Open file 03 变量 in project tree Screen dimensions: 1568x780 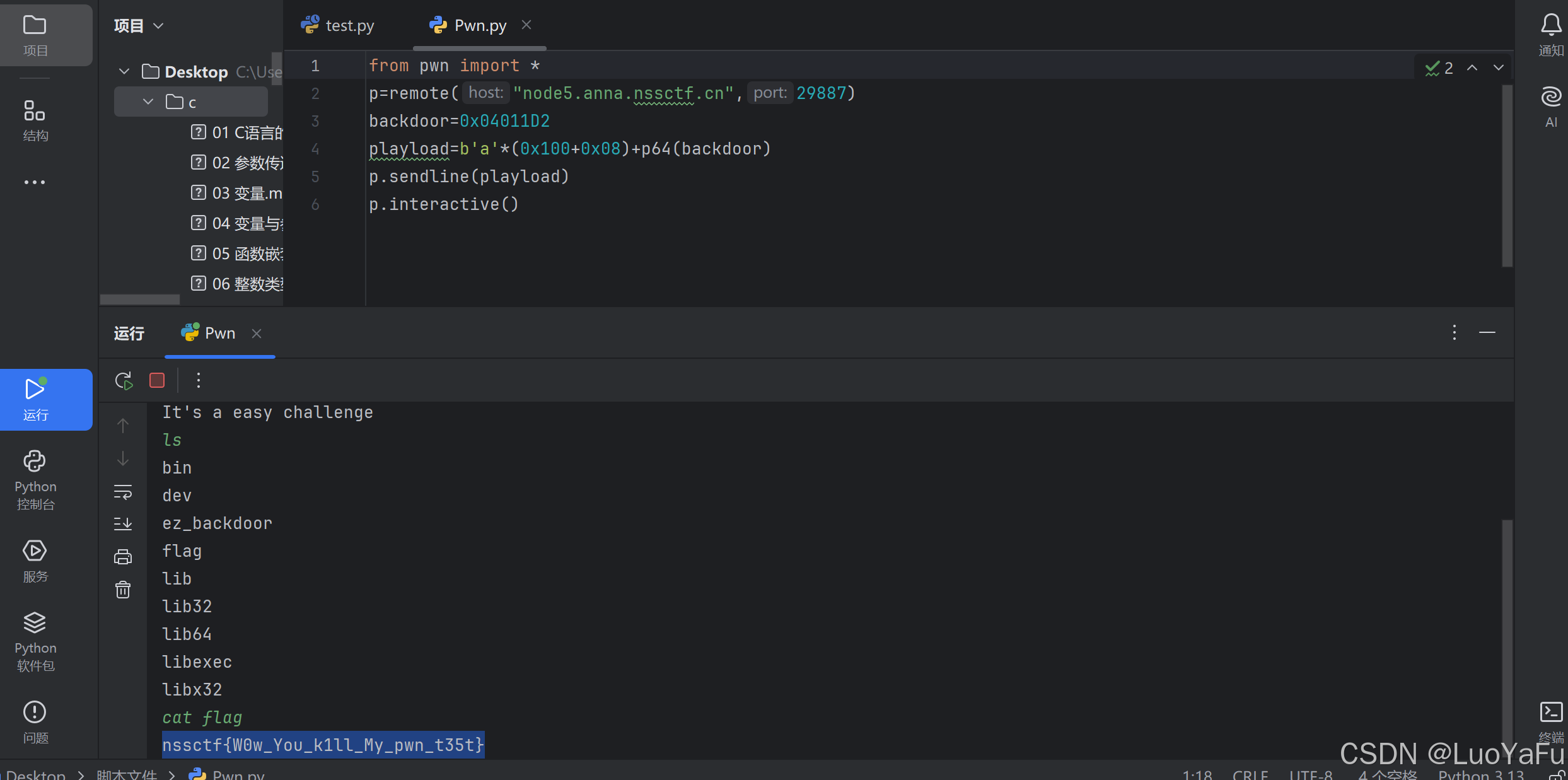[246, 193]
